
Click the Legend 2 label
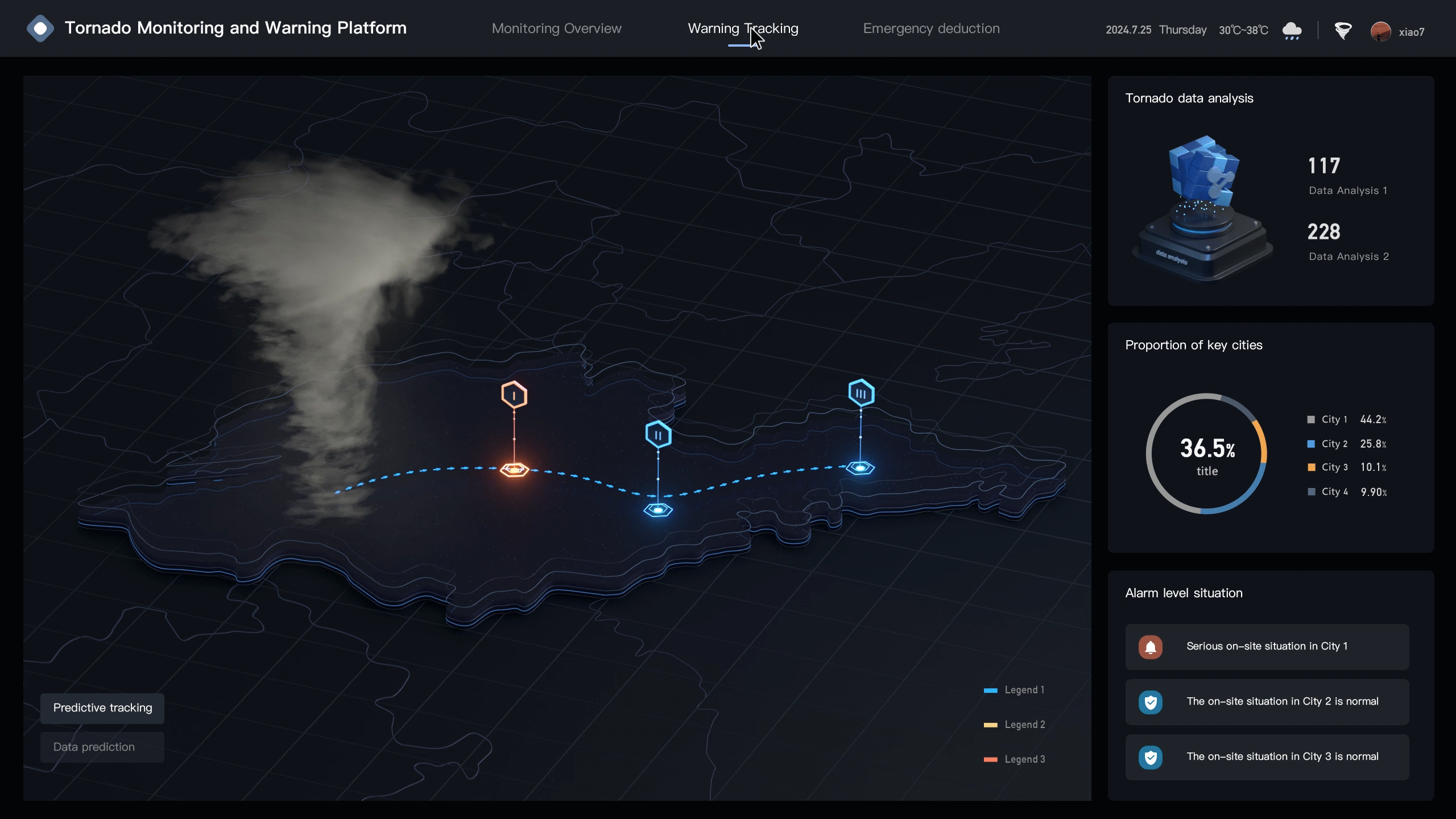(1025, 725)
